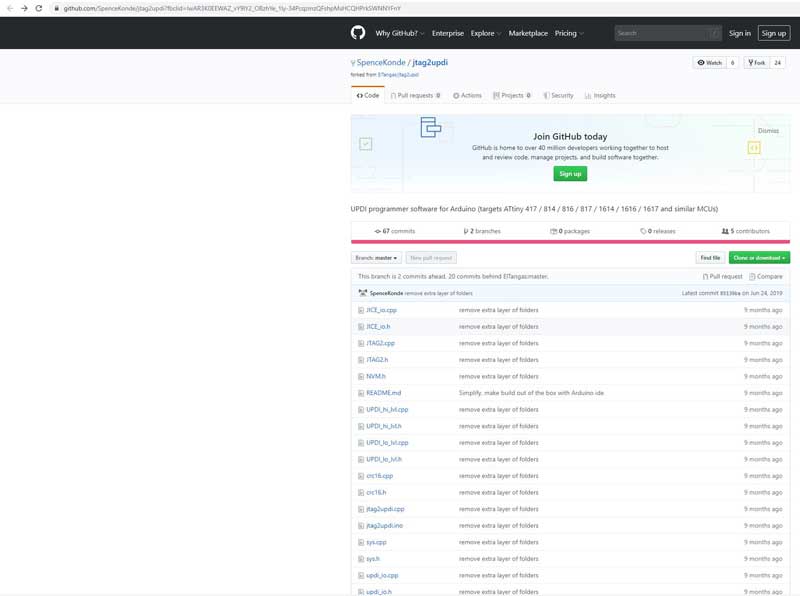Open README.md commit message about Arduino IDE
The height and width of the screenshot is (596, 800).
coord(531,393)
